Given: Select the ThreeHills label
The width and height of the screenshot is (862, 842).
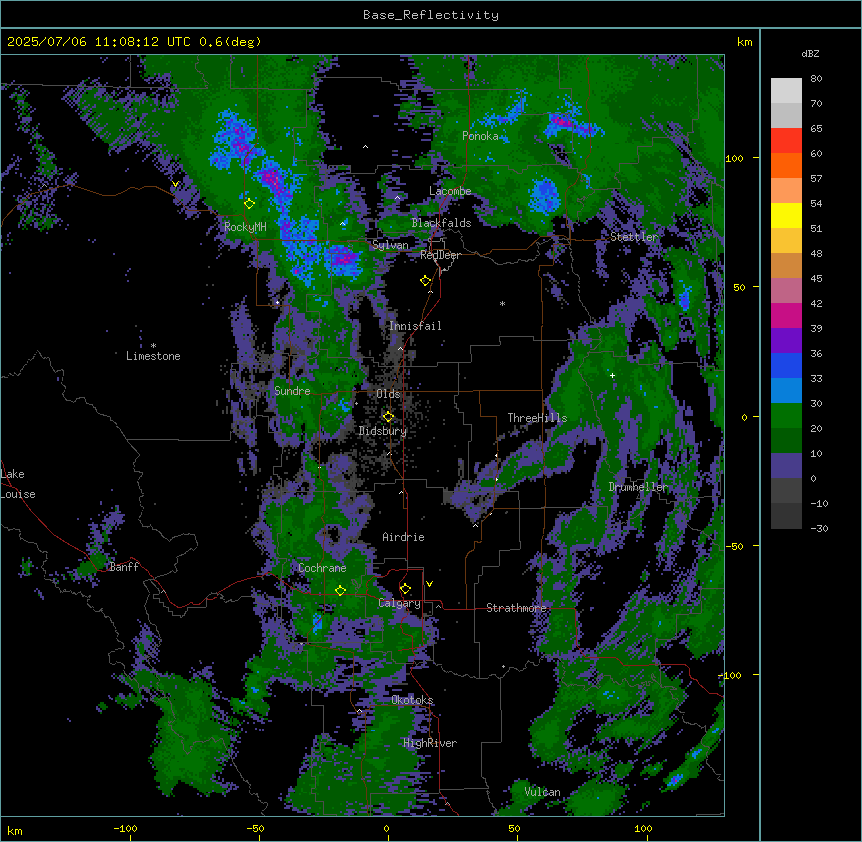Looking at the screenshot, I should pos(537,418).
